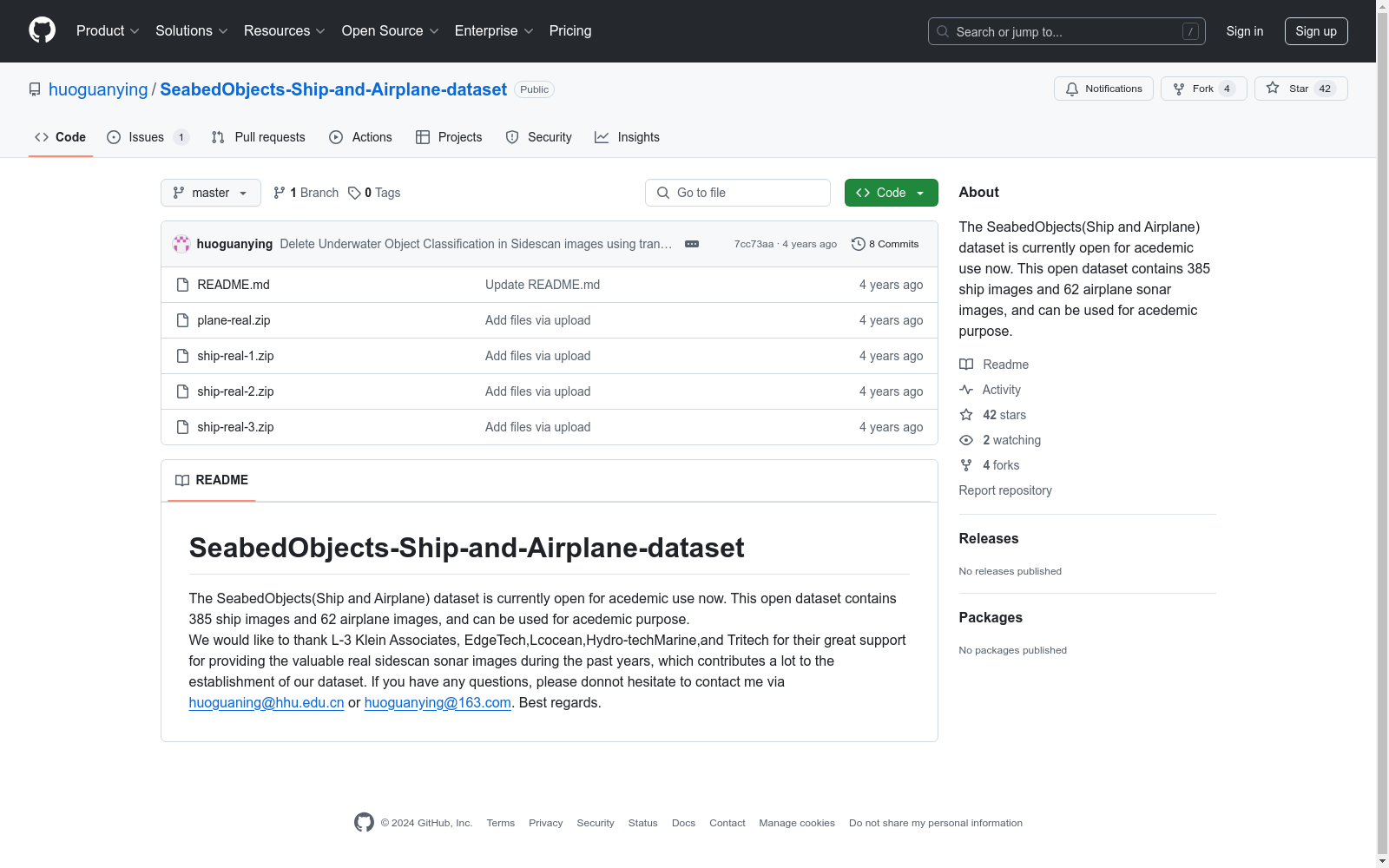Screen dimensions: 1389x868
Task: Click Report repository
Action: 1005,490
